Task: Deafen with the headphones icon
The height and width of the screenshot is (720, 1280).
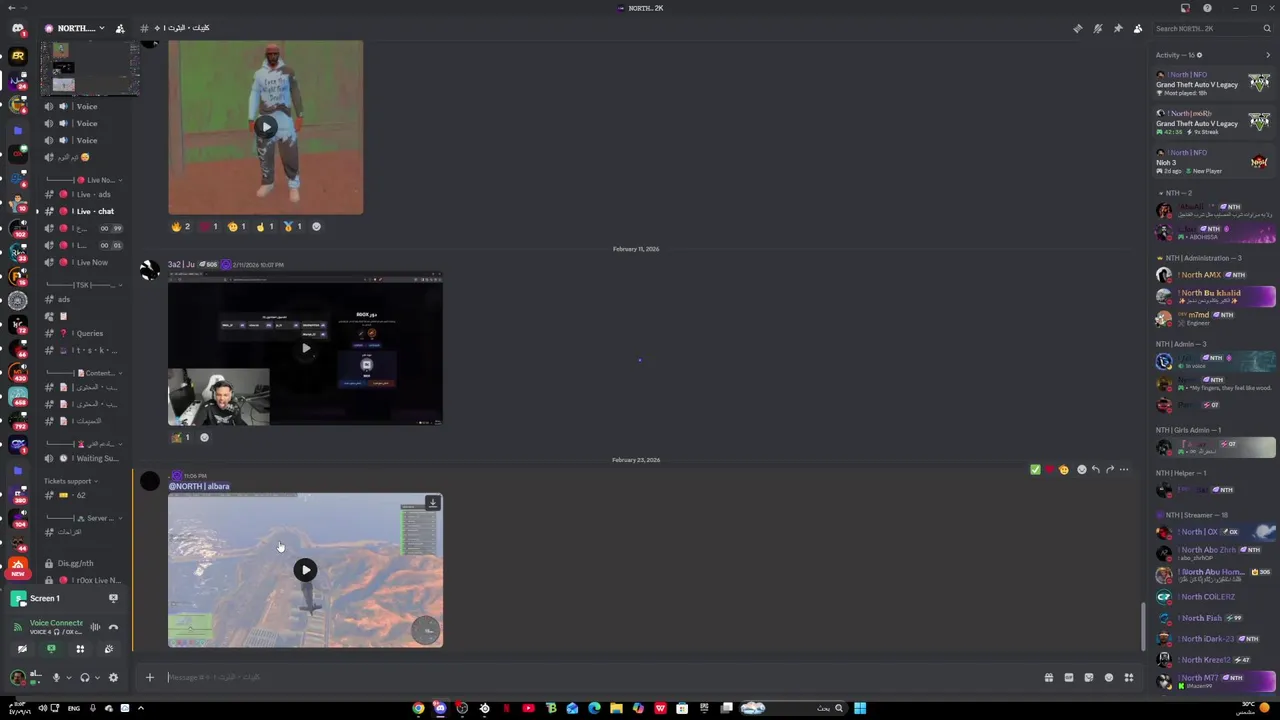Action: coord(85,677)
